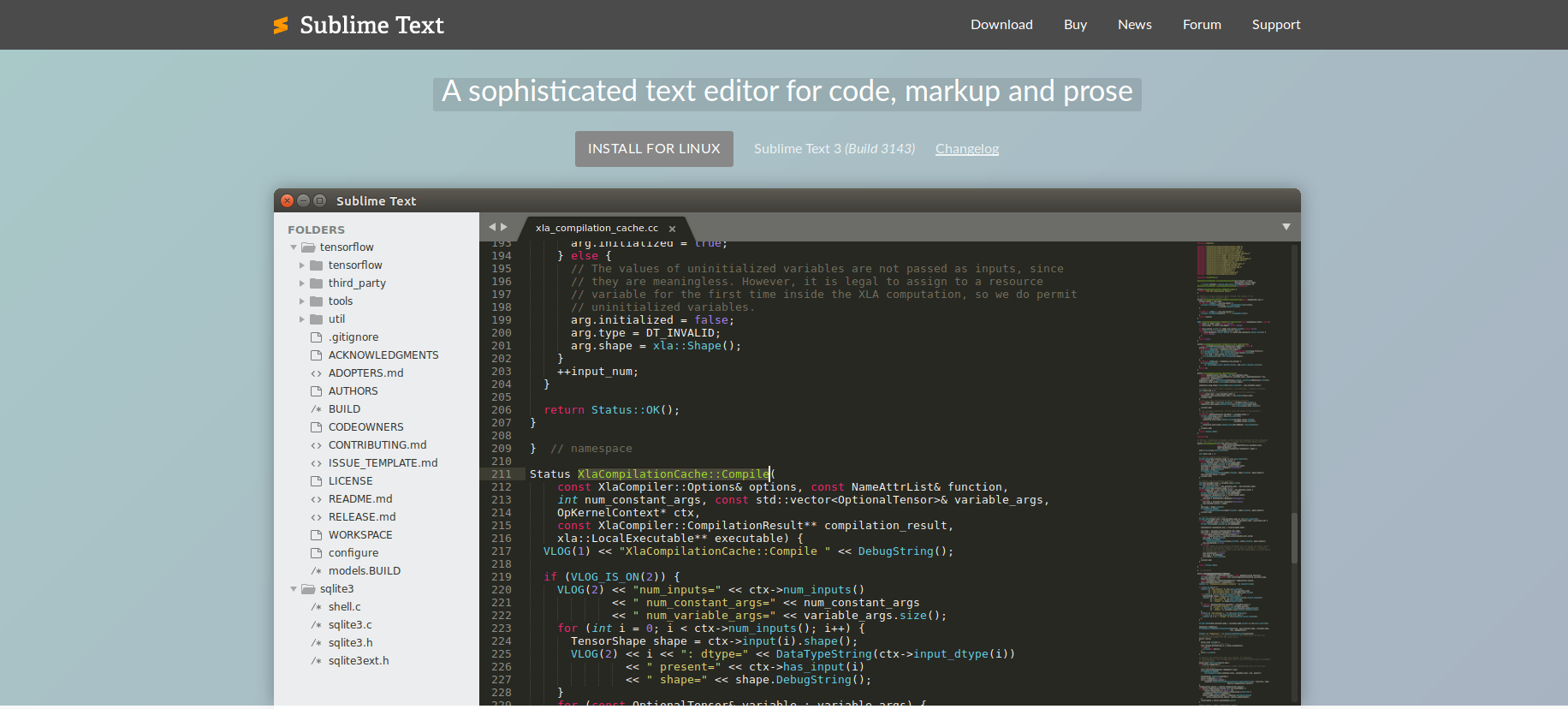
Task: Click the models.BUILD source icon
Action: point(316,571)
